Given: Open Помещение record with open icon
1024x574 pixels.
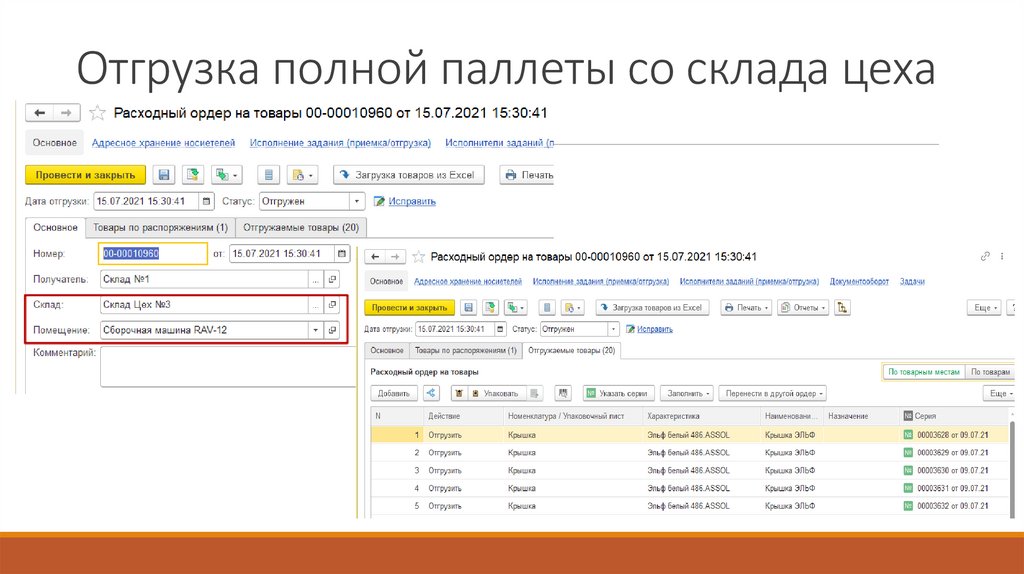Looking at the screenshot, I should (x=332, y=330).
